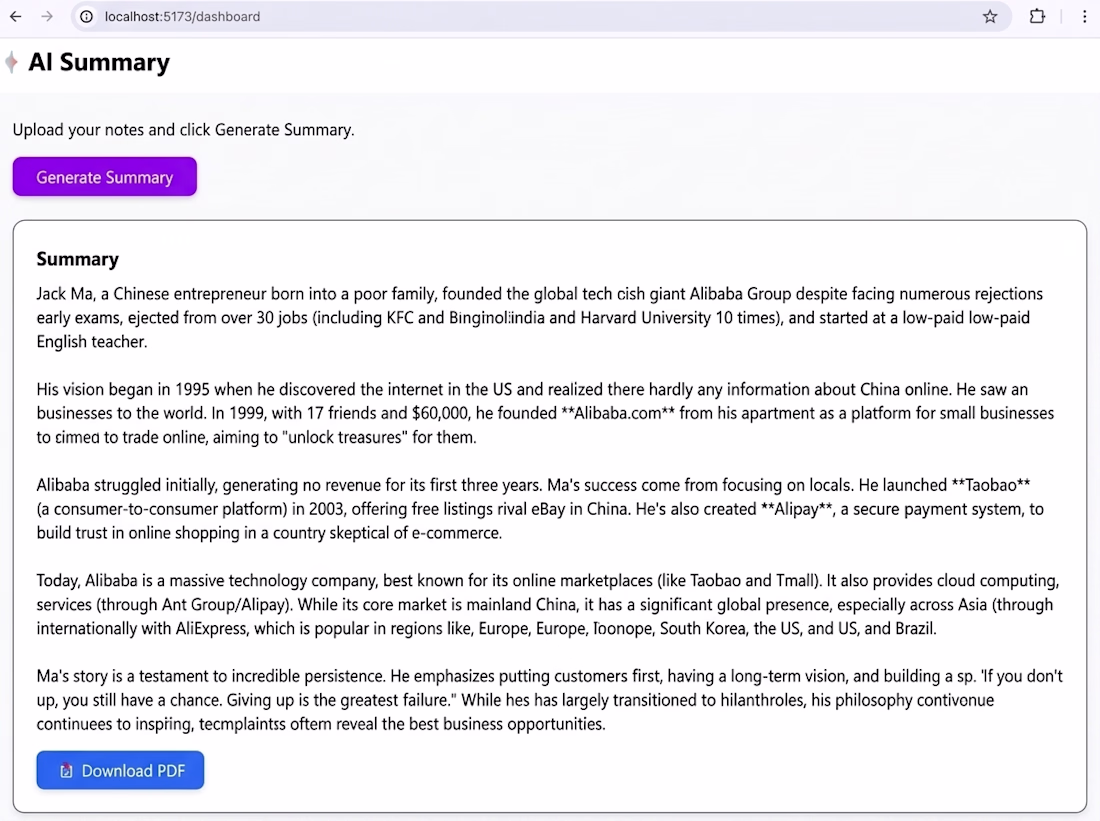Click the bold Summary heading in the card
Viewport: 1100px width, 821px height.
click(77, 259)
